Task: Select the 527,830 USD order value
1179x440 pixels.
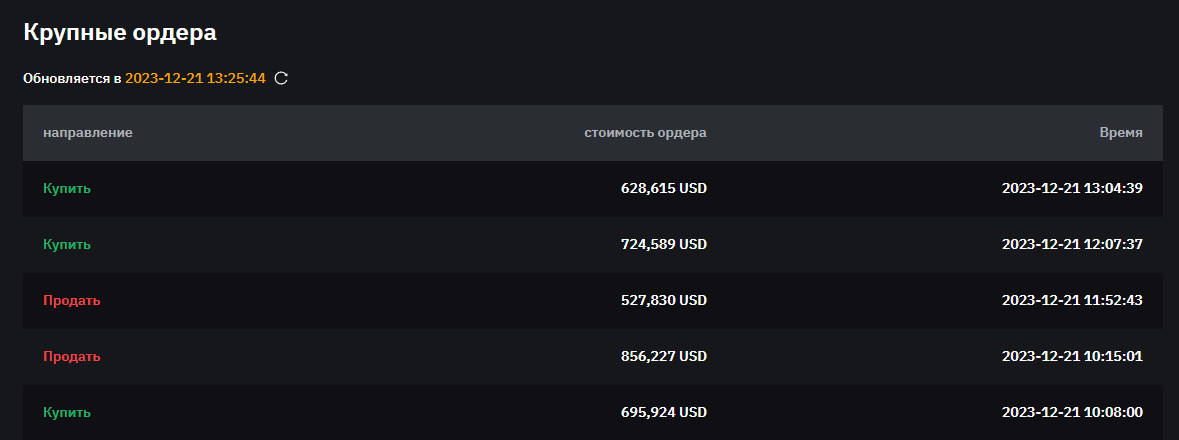Action: point(663,300)
